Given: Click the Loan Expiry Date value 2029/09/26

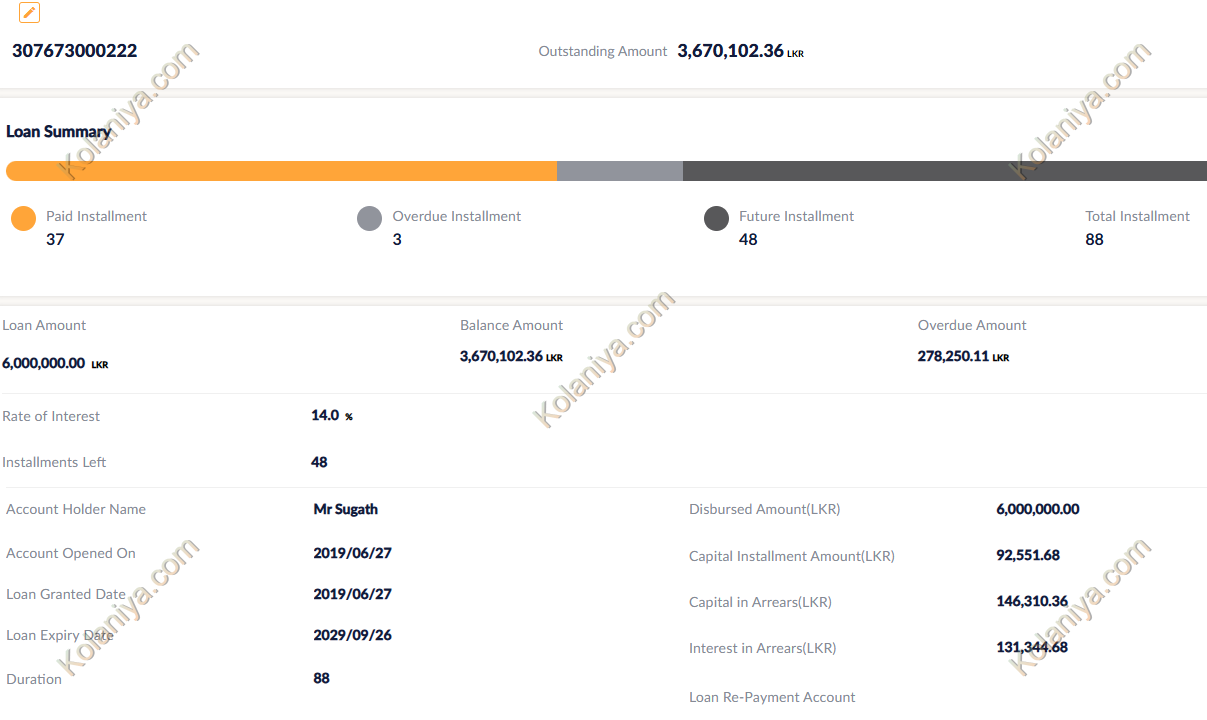Looking at the screenshot, I should [x=352, y=635].
